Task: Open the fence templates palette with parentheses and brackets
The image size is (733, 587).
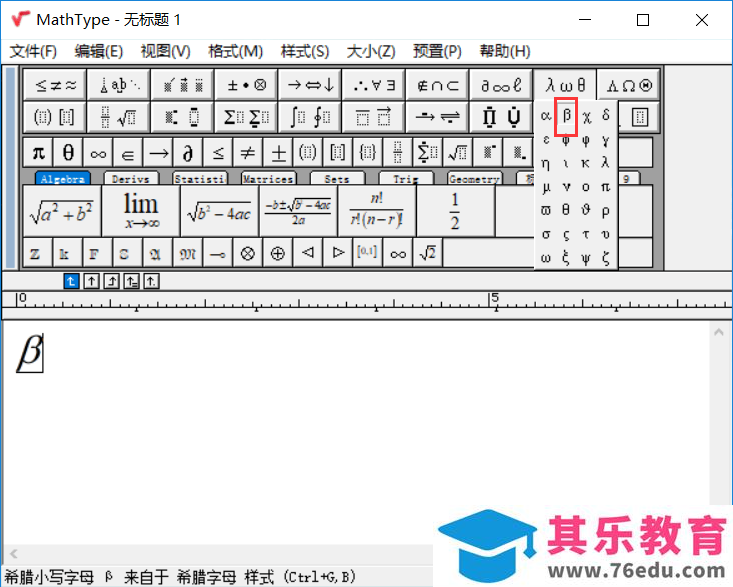Action: [54, 117]
